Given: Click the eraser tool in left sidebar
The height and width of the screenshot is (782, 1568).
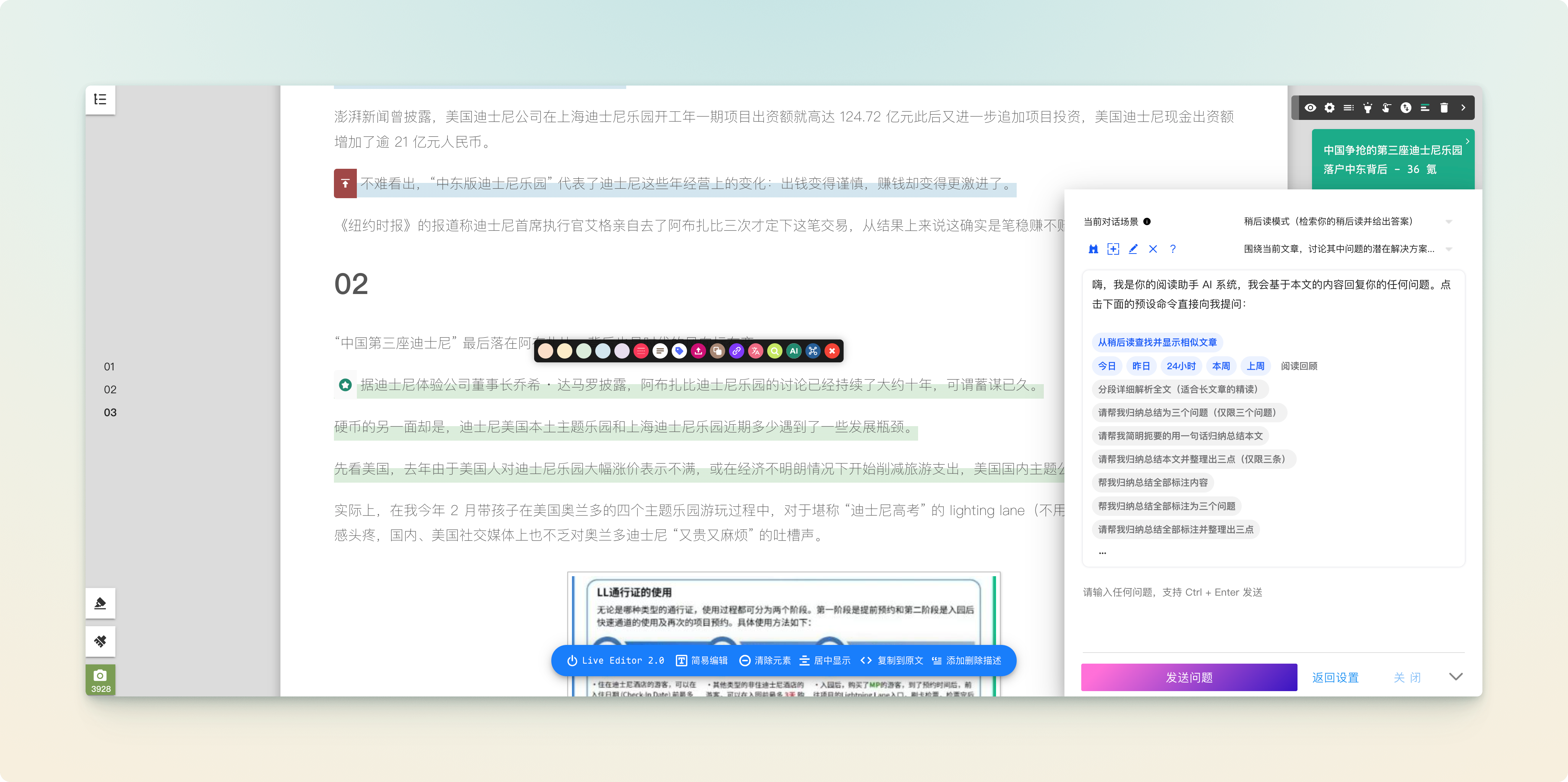Looking at the screenshot, I should [x=100, y=641].
